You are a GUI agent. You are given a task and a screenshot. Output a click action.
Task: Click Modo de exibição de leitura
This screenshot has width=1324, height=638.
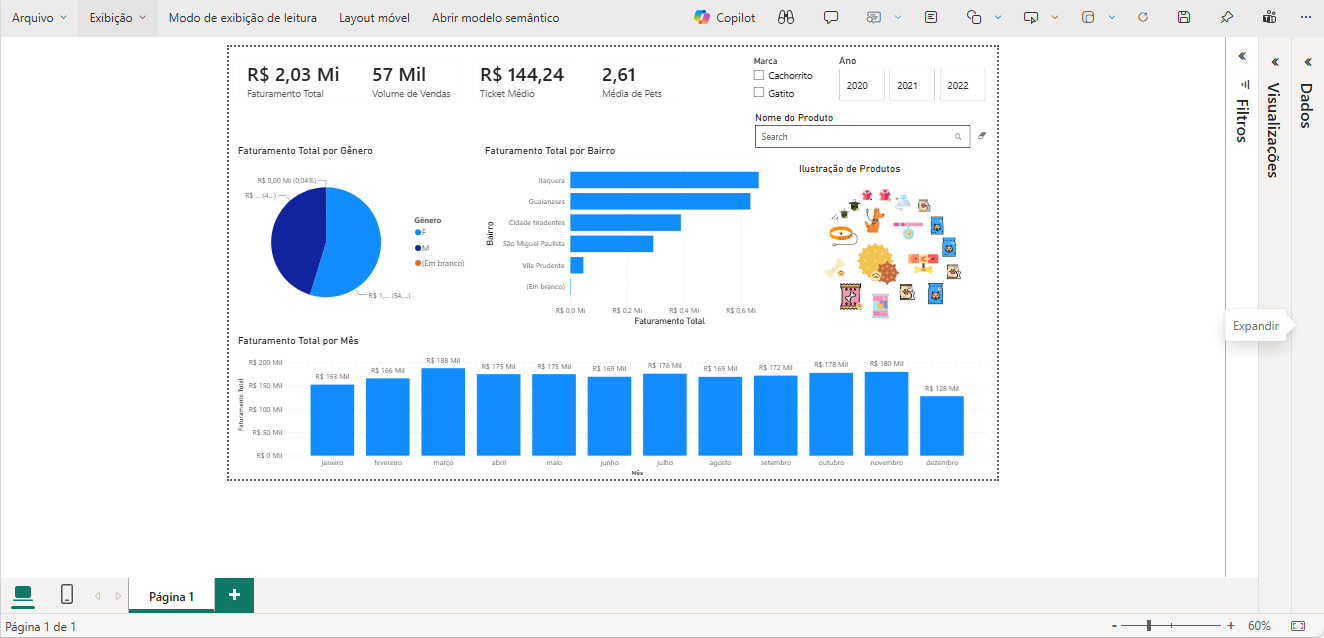tap(243, 18)
